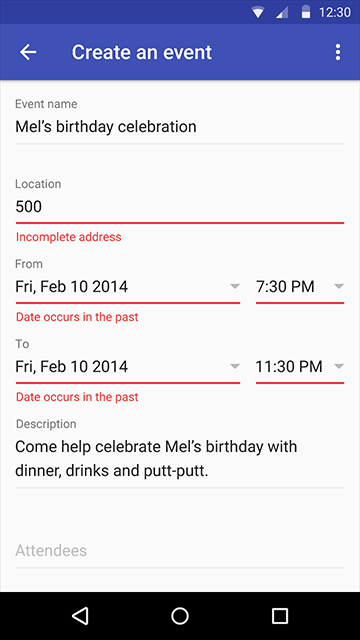Edit the Description text field
The height and width of the screenshot is (640, 360).
[x=180, y=459]
